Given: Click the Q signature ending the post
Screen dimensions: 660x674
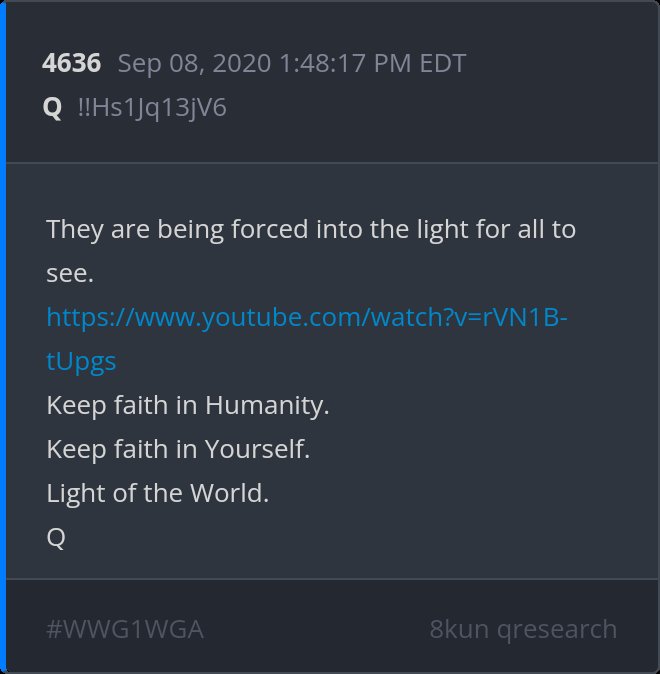Looking at the screenshot, I should (x=56, y=538).
